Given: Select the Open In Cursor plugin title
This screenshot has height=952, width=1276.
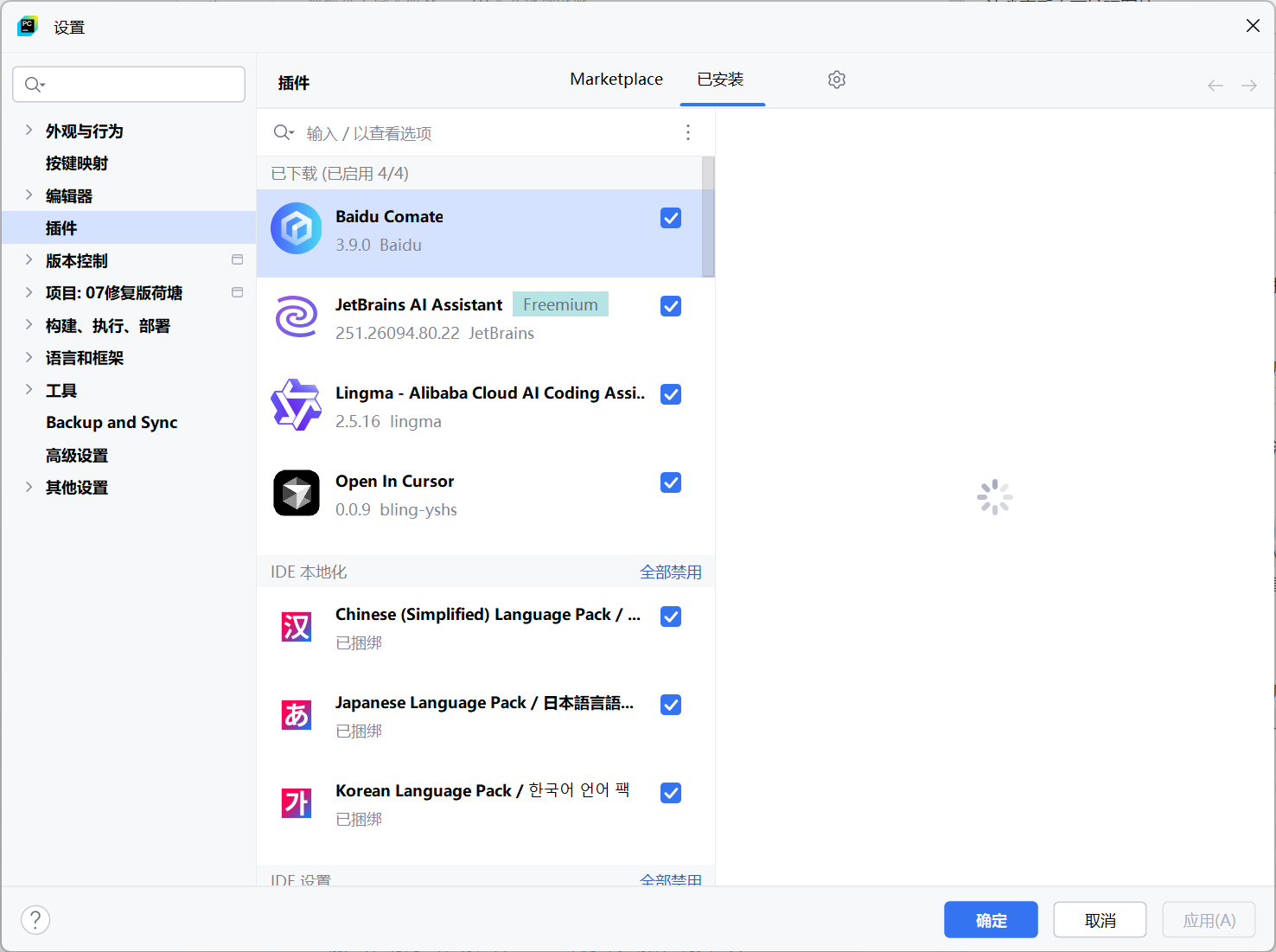Looking at the screenshot, I should [394, 482].
